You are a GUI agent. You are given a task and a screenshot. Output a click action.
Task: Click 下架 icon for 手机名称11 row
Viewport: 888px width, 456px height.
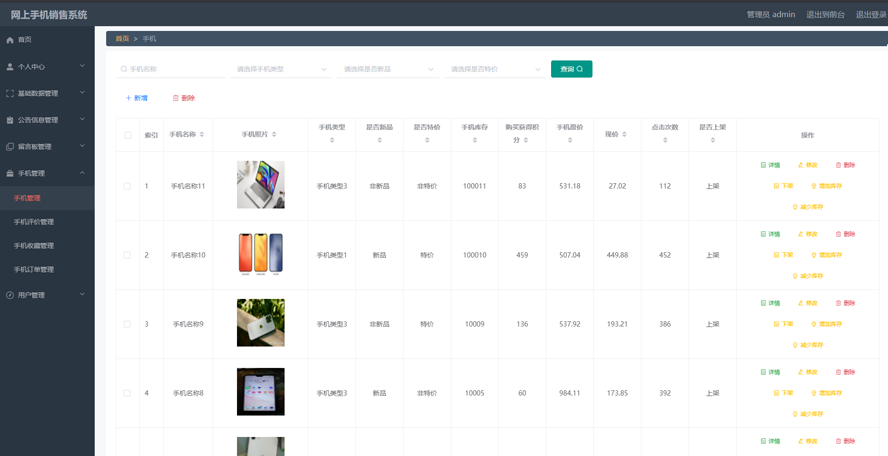[777, 186]
